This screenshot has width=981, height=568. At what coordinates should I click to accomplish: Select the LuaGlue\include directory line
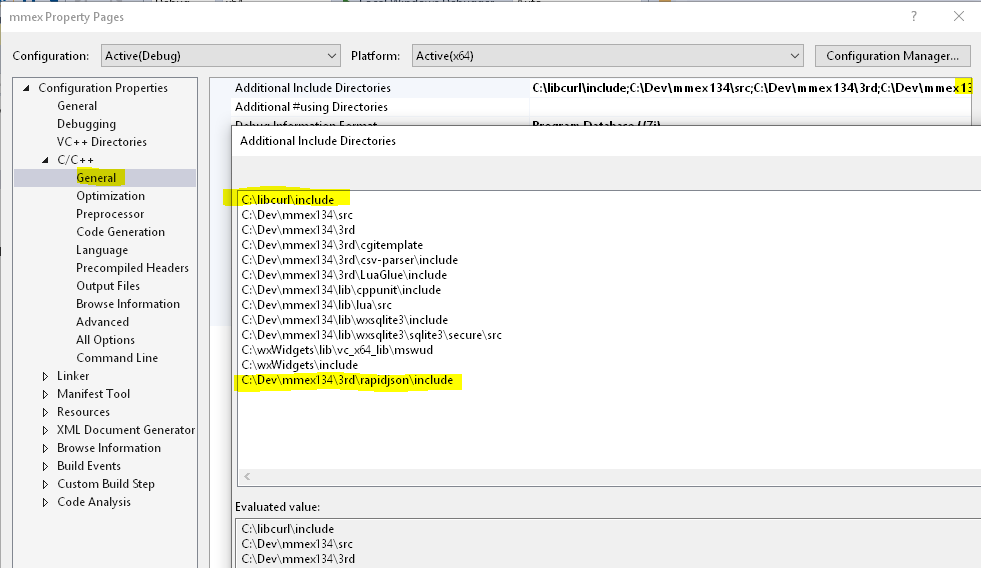344,275
